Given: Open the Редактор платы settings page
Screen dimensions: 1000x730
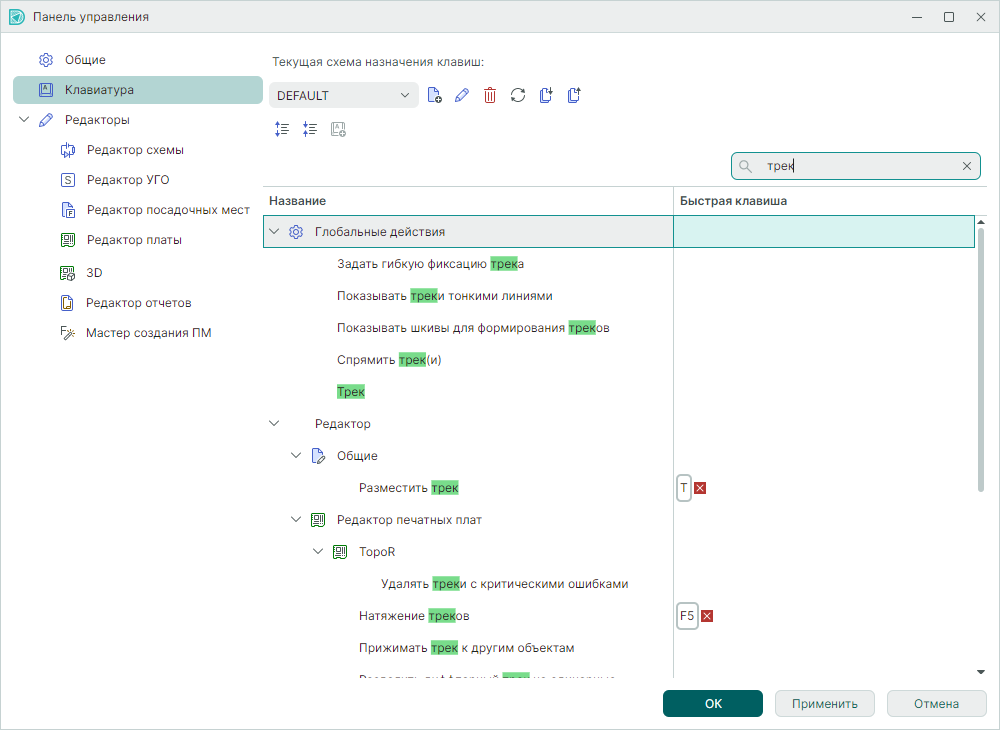Looking at the screenshot, I should tap(134, 240).
